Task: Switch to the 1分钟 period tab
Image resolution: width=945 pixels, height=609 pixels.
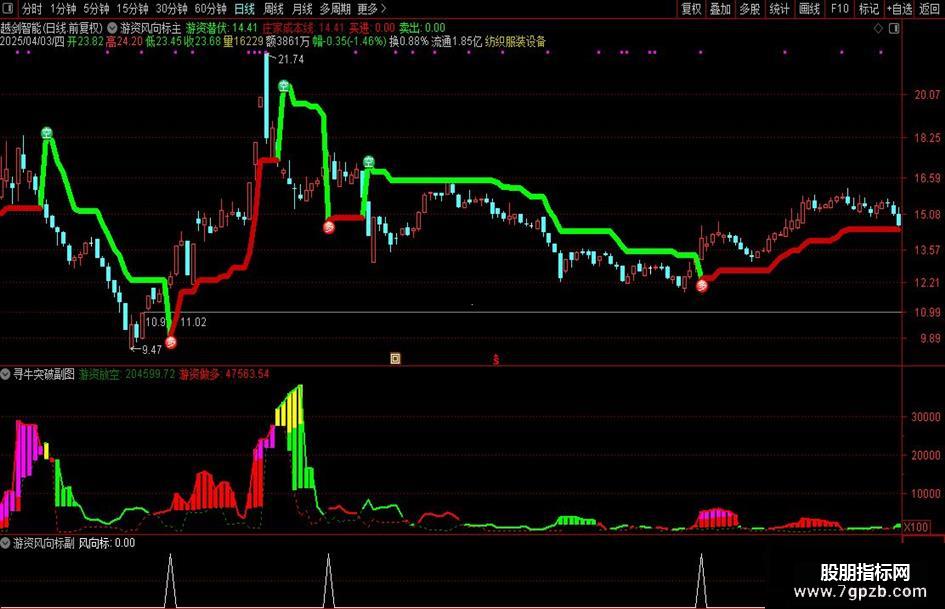Action: [x=63, y=8]
